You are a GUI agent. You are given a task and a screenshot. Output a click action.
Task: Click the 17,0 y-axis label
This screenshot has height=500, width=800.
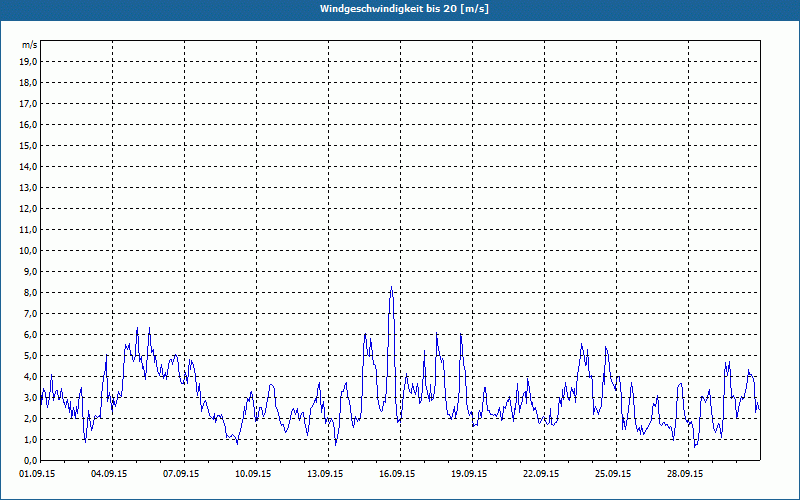click(29, 104)
